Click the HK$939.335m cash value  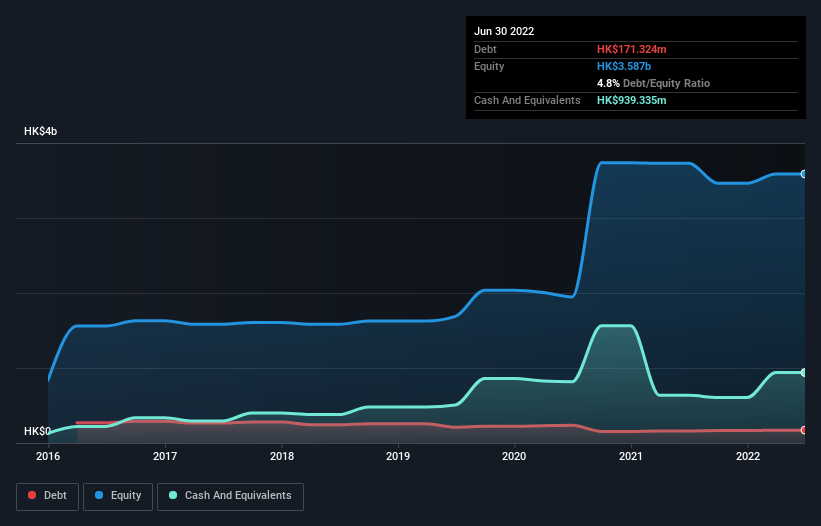[x=631, y=100]
